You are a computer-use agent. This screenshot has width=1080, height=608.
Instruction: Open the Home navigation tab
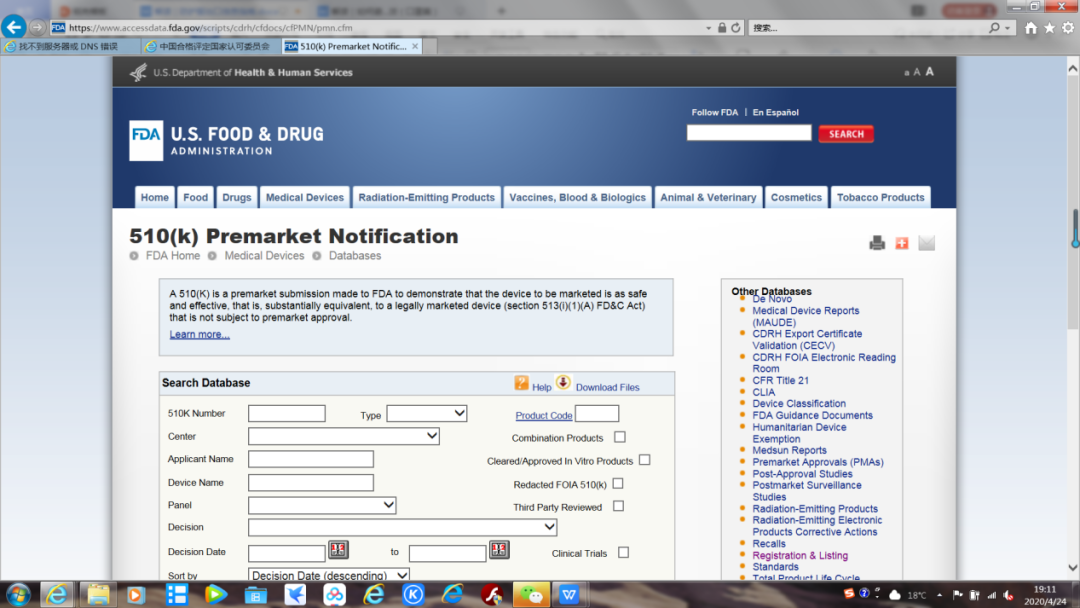click(x=154, y=197)
